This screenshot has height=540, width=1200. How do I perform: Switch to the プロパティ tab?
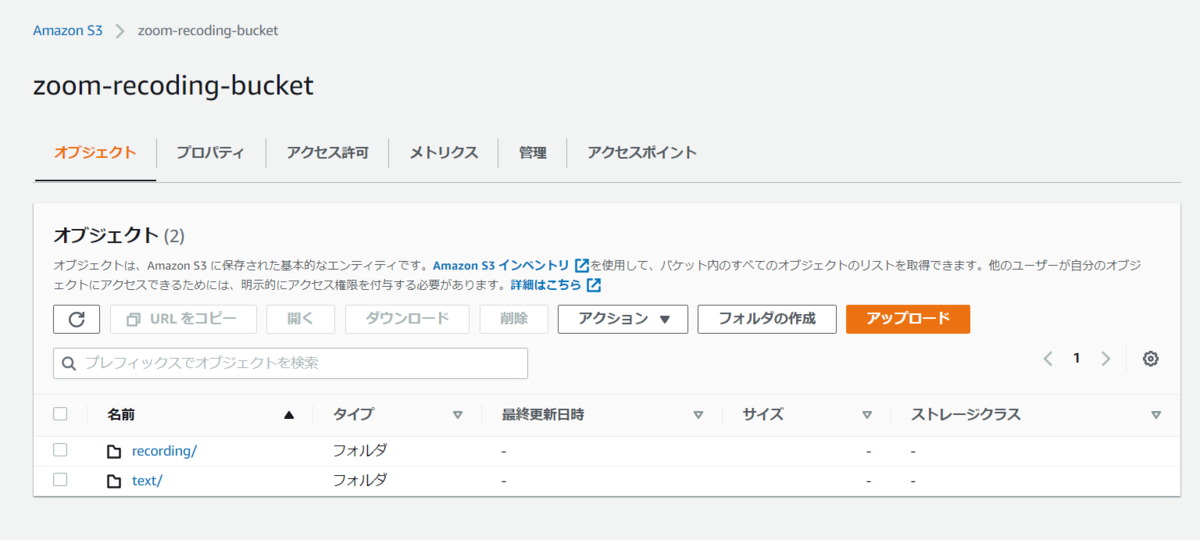pos(210,153)
